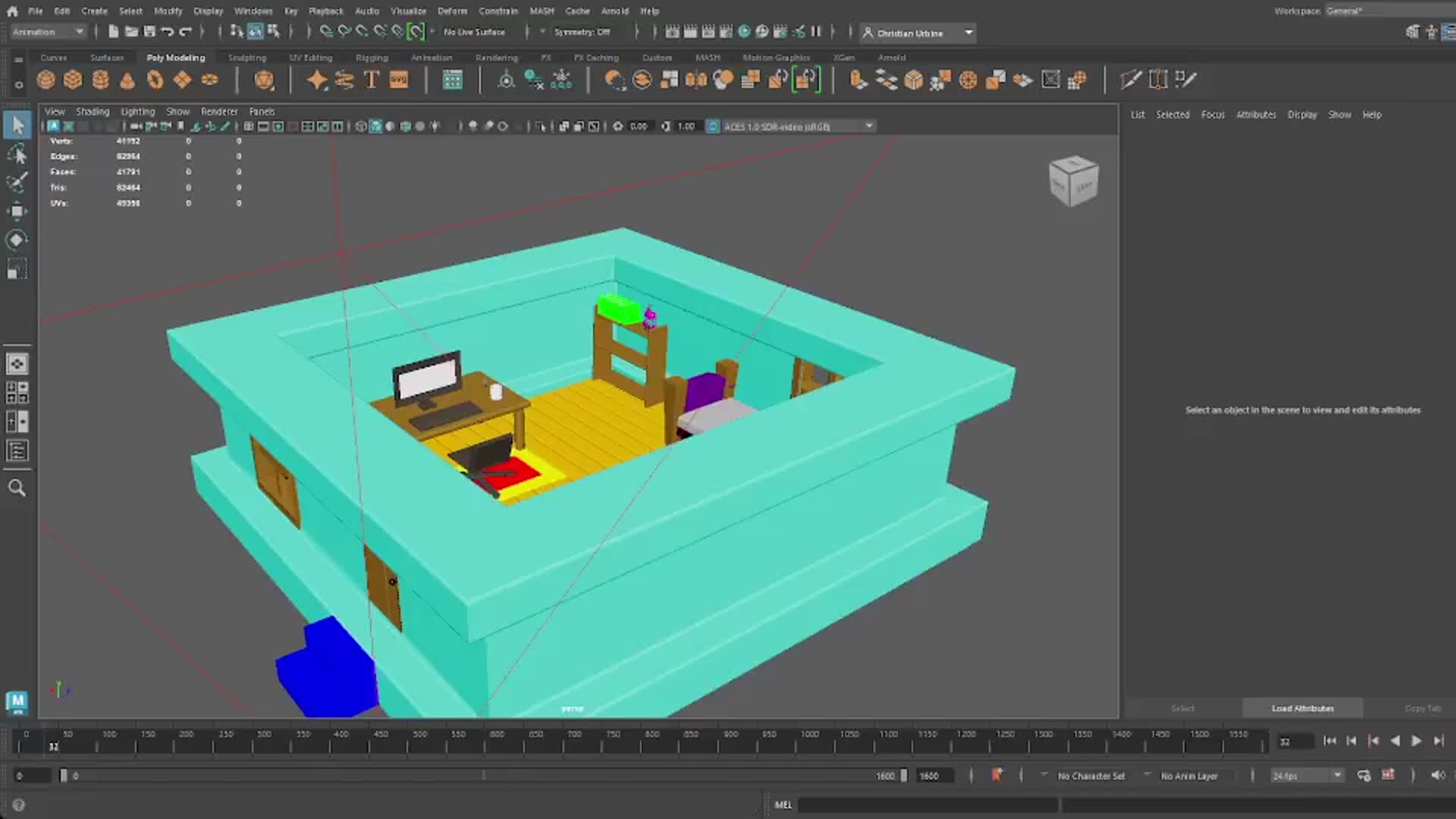Click Load Attributes button
Screen dimensions: 1456x819
point(1302,707)
